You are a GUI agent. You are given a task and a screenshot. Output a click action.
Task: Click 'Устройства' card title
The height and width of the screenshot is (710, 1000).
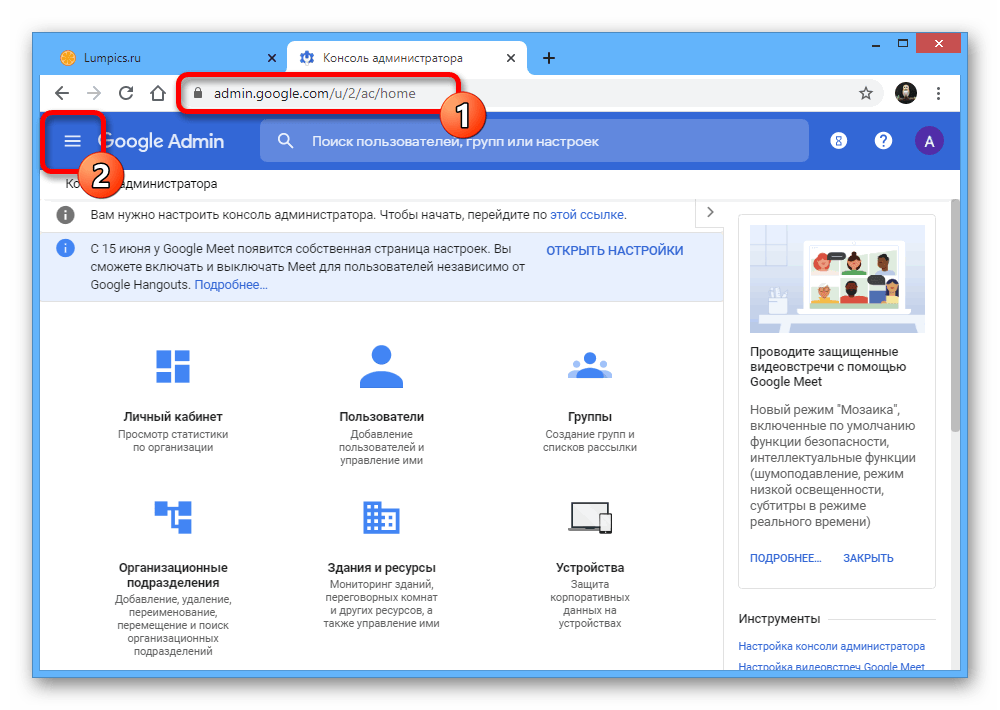point(590,568)
